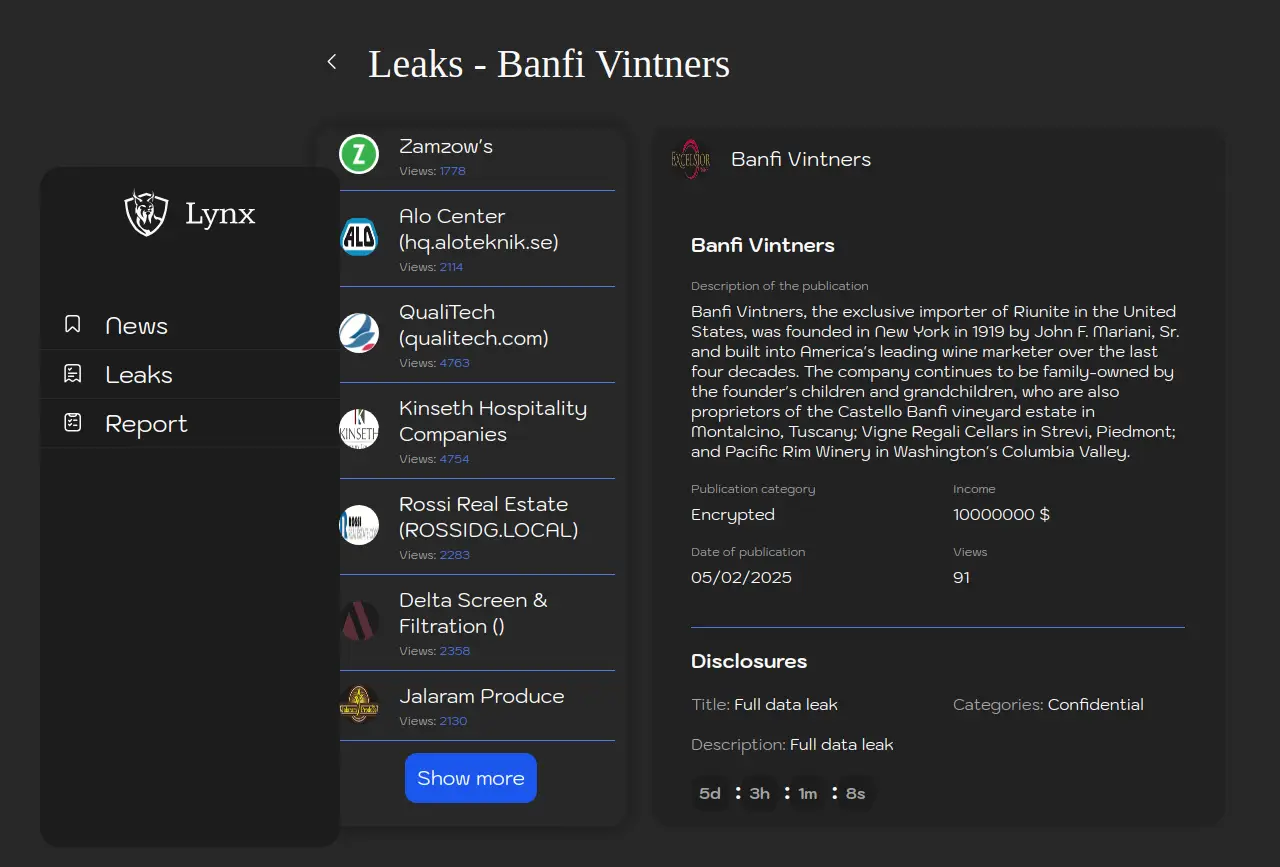Click the back arrow beside the Leaks title
The height and width of the screenshot is (867, 1280).
click(x=332, y=62)
